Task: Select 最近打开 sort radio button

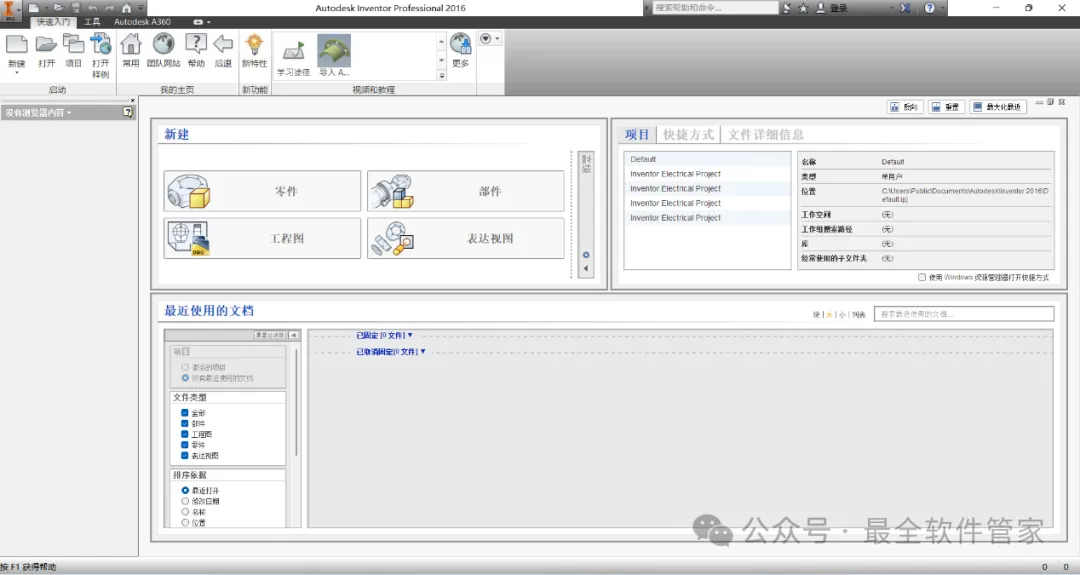Action: pyautogui.click(x=185, y=490)
